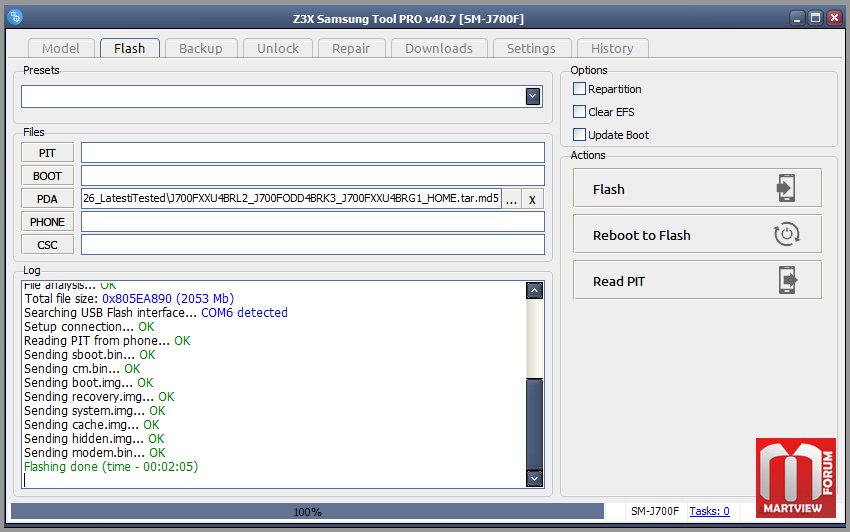Open the Repair tab
The height and width of the screenshot is (532, 850).
tap(351, 48)
